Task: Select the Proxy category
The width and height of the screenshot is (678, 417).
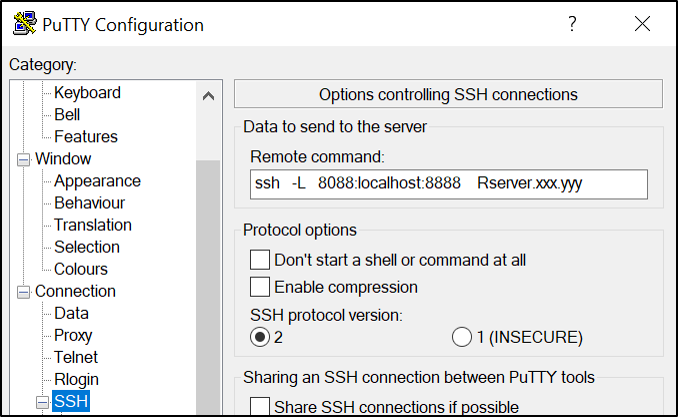Action: tap(73, 335)
